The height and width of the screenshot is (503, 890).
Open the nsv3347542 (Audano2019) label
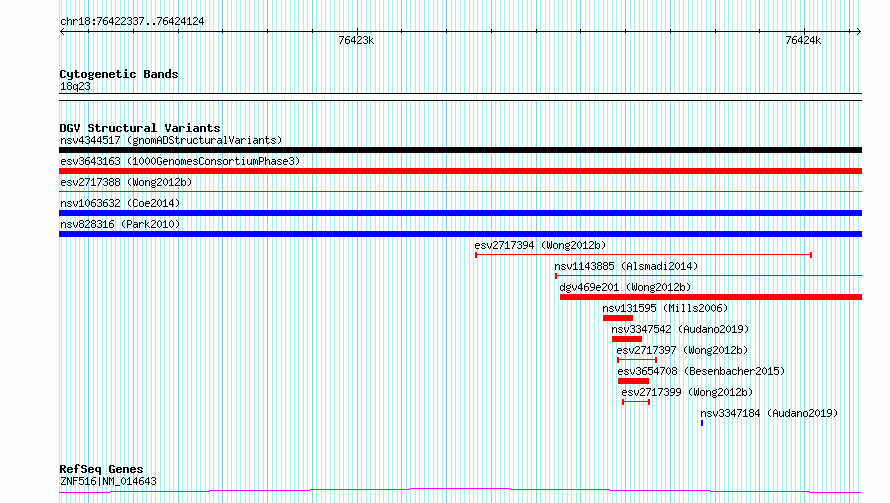[x=680, y=329]
